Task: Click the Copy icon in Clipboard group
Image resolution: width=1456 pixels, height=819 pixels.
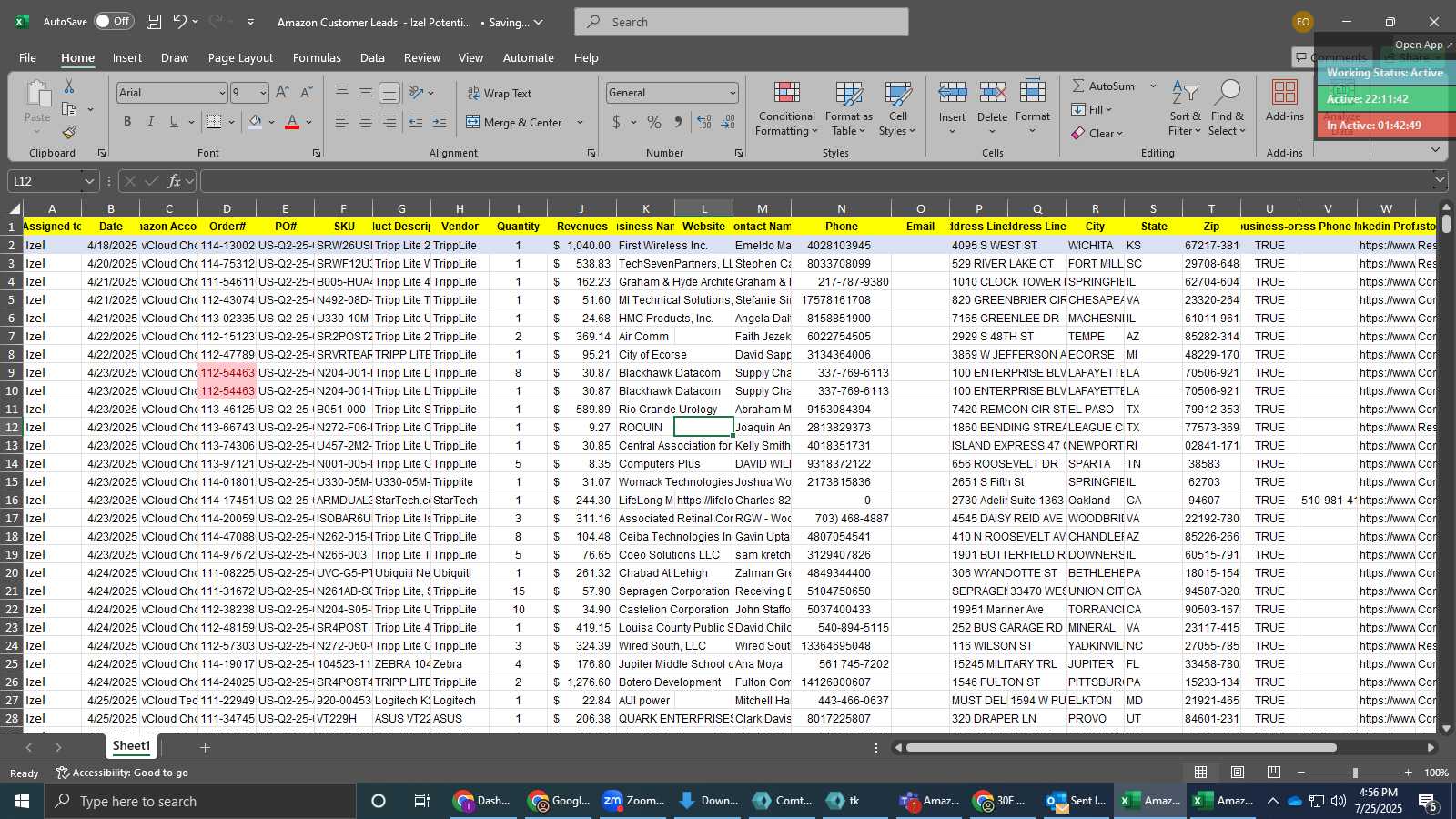Action: [x=69, y=109]
